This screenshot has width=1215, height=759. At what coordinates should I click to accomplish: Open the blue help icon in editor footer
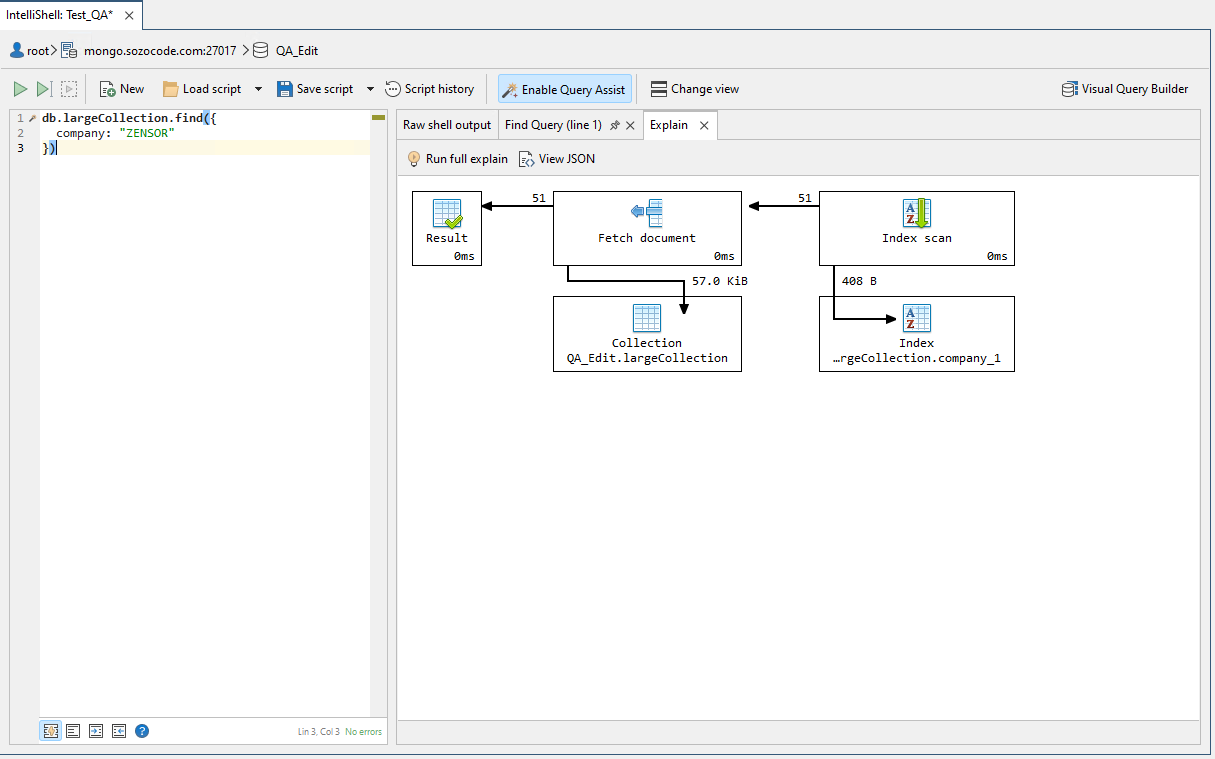pyautogui.click(x=142, y=731)
